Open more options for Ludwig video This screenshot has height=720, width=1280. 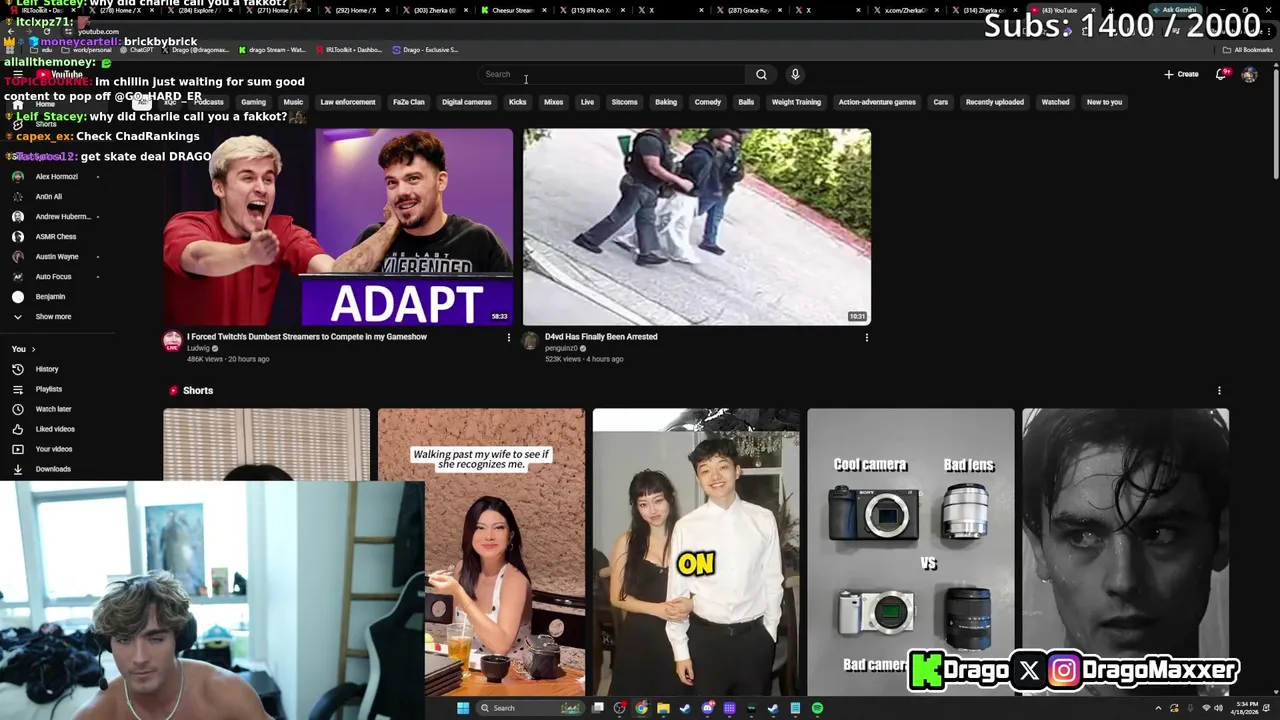(x=508, y=338)
